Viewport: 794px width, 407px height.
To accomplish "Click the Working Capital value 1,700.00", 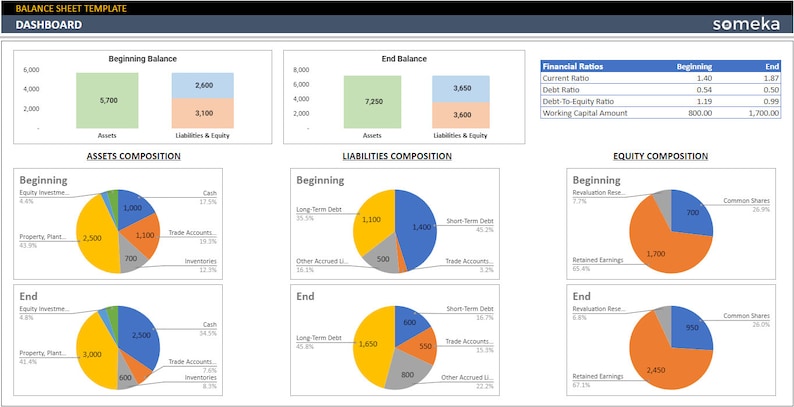I will (x=764, y=113).
